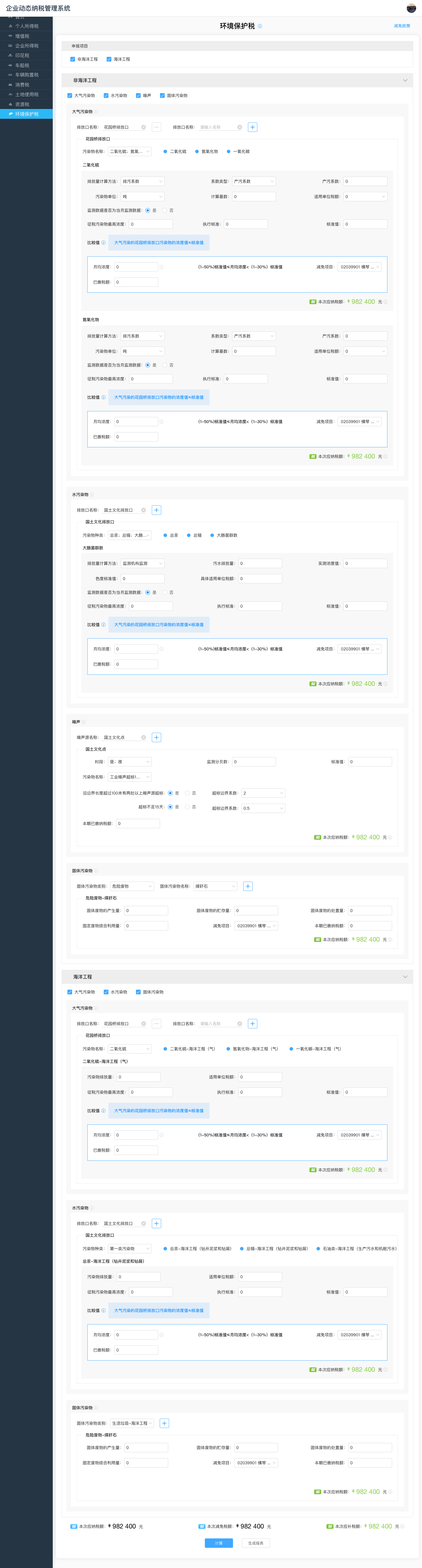Image resolution: width=422 pixels, height=1568 pixels.
Task: Open 企业所得税 in the sidebar
Action: [26, 46]
